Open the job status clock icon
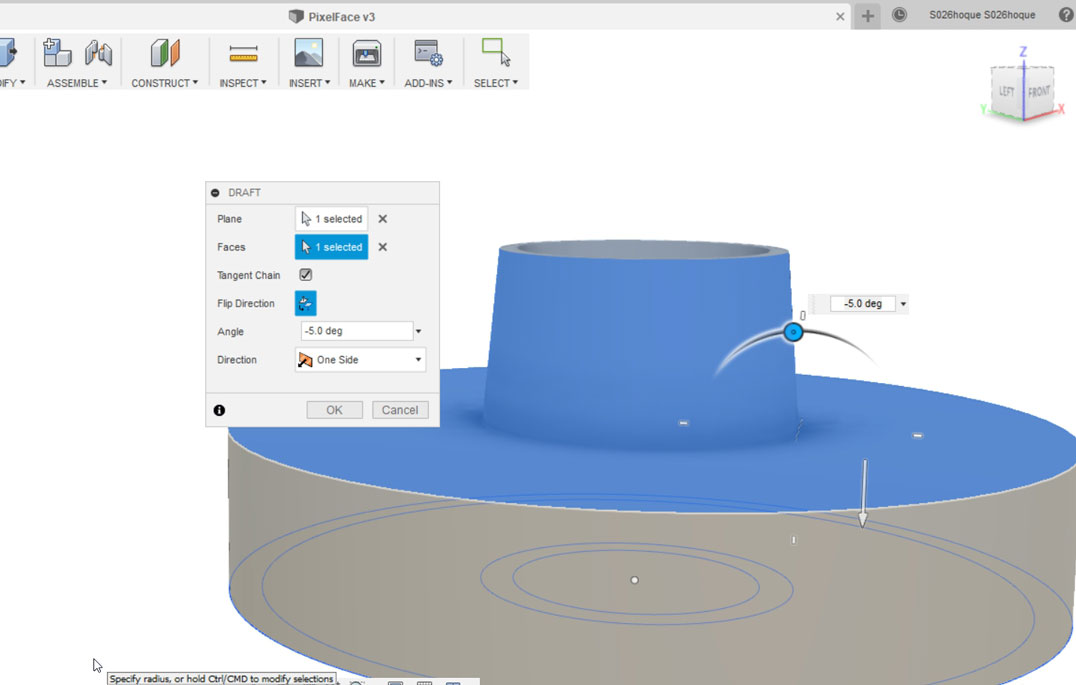Image resolution: width=1076 pixels, height=685 pixels. coord(899,15)
